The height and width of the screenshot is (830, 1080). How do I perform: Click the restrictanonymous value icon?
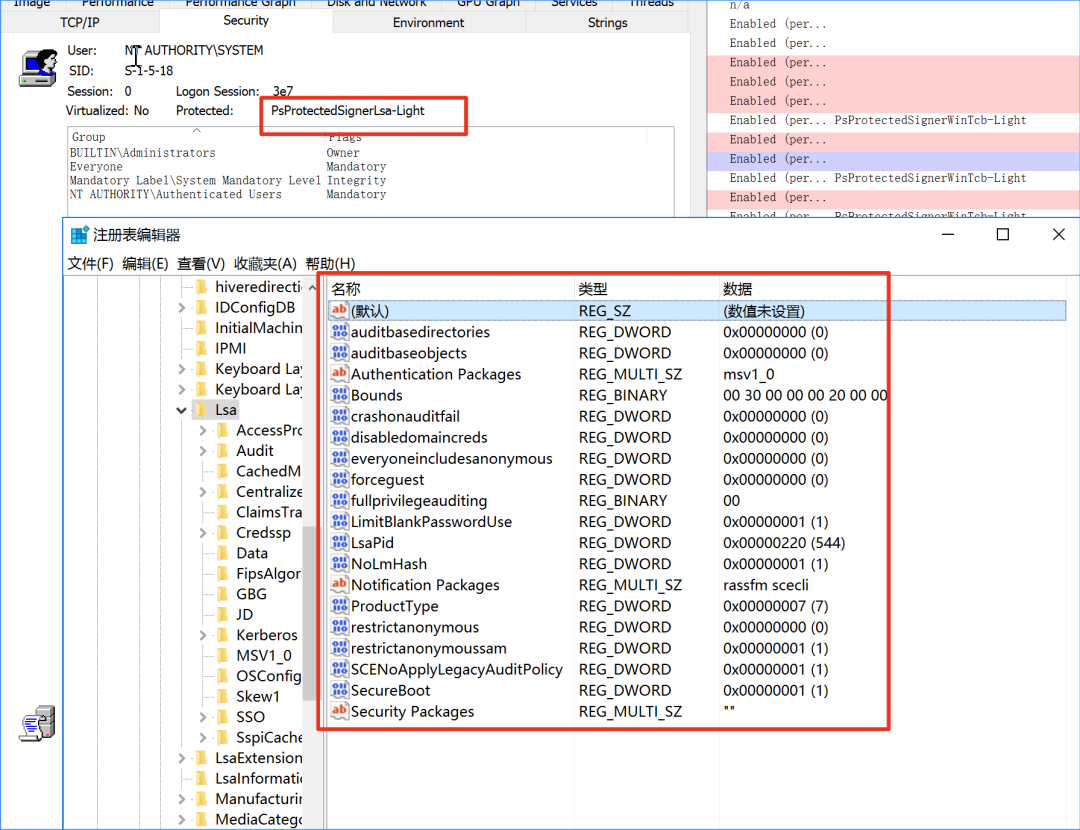339,627
